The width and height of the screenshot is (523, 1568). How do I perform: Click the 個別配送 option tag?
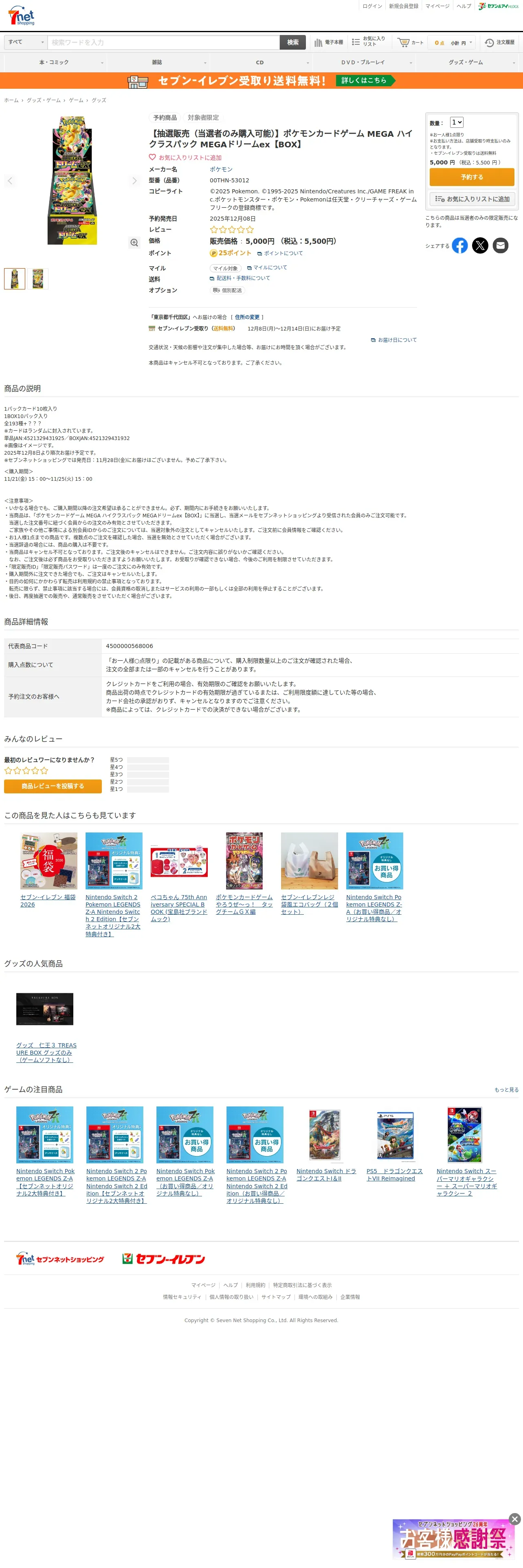coord(227,290)
